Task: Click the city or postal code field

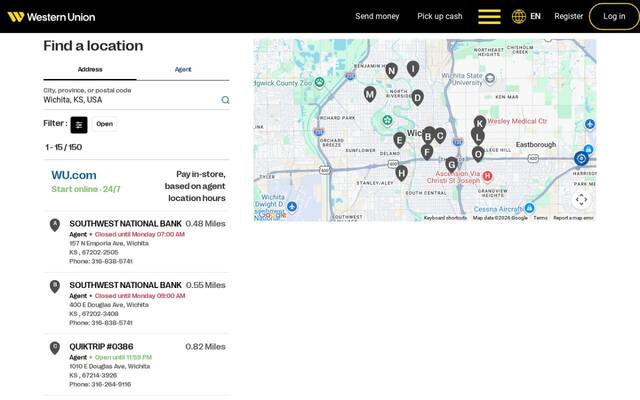Action: (131, 100)
